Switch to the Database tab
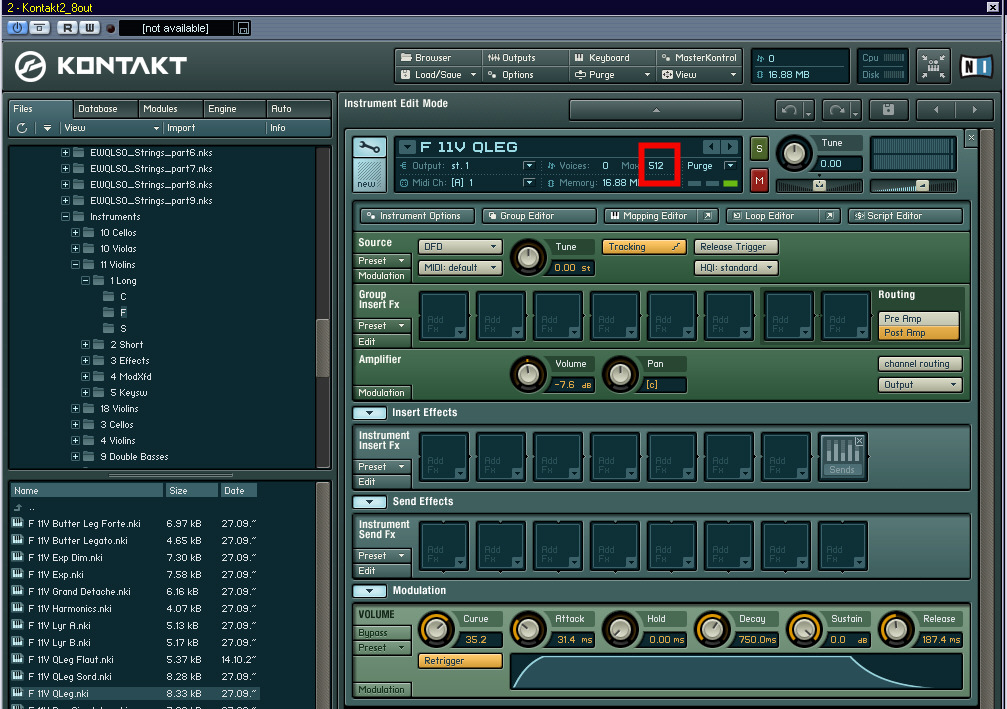 click(x=98, y=109)
